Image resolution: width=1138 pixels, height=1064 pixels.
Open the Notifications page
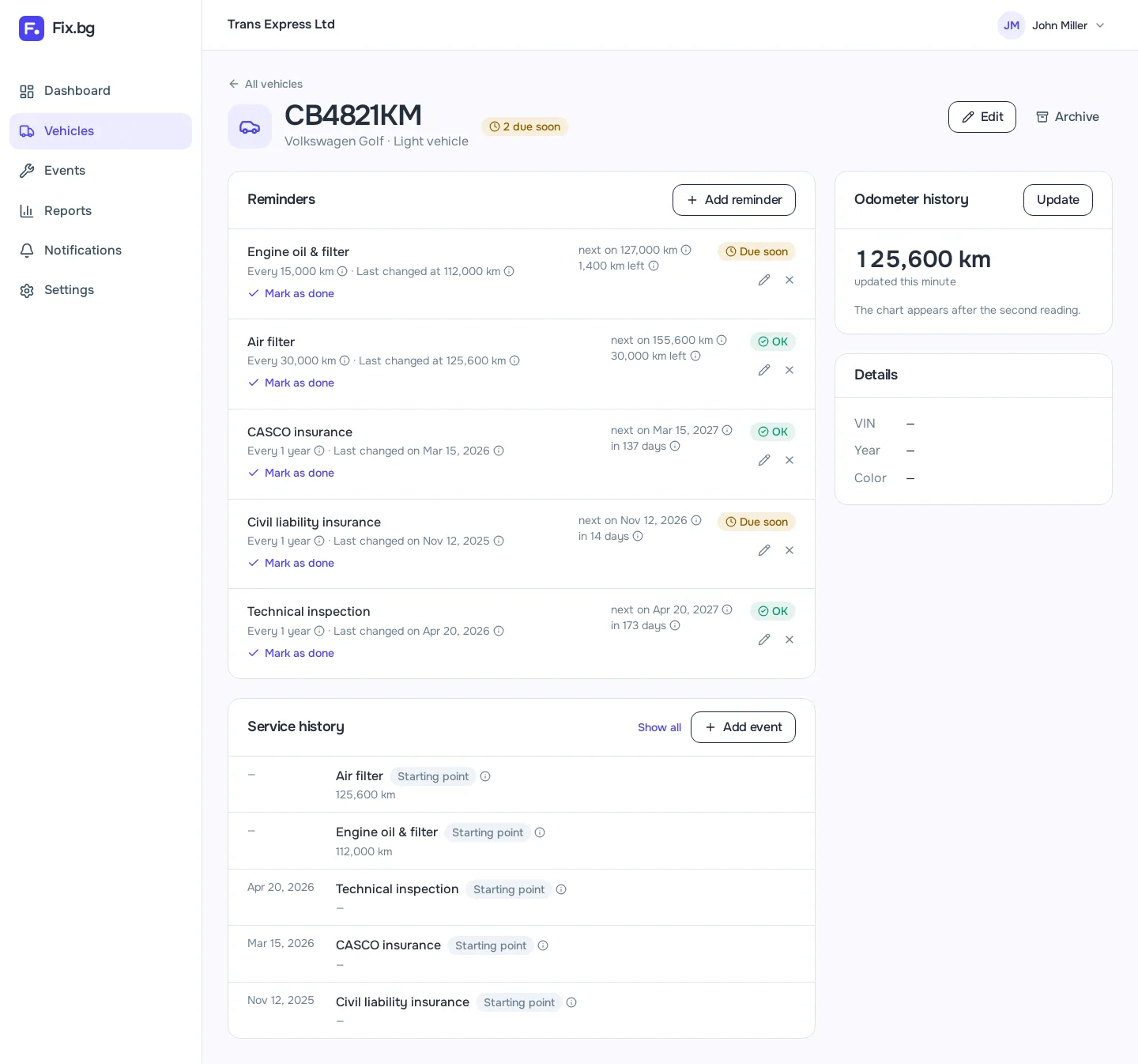100,251
